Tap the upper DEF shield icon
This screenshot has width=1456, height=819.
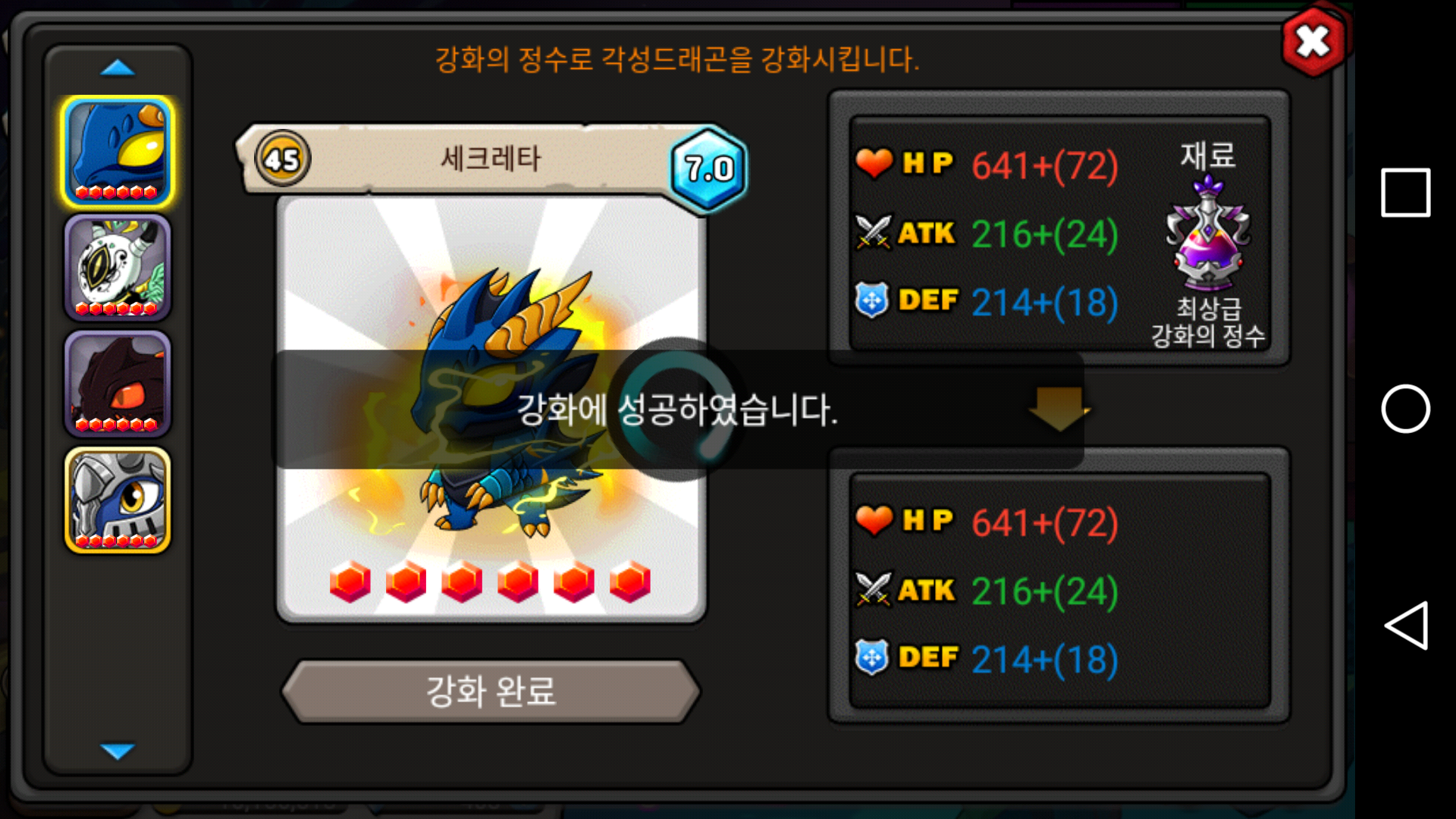pos(872,300)
